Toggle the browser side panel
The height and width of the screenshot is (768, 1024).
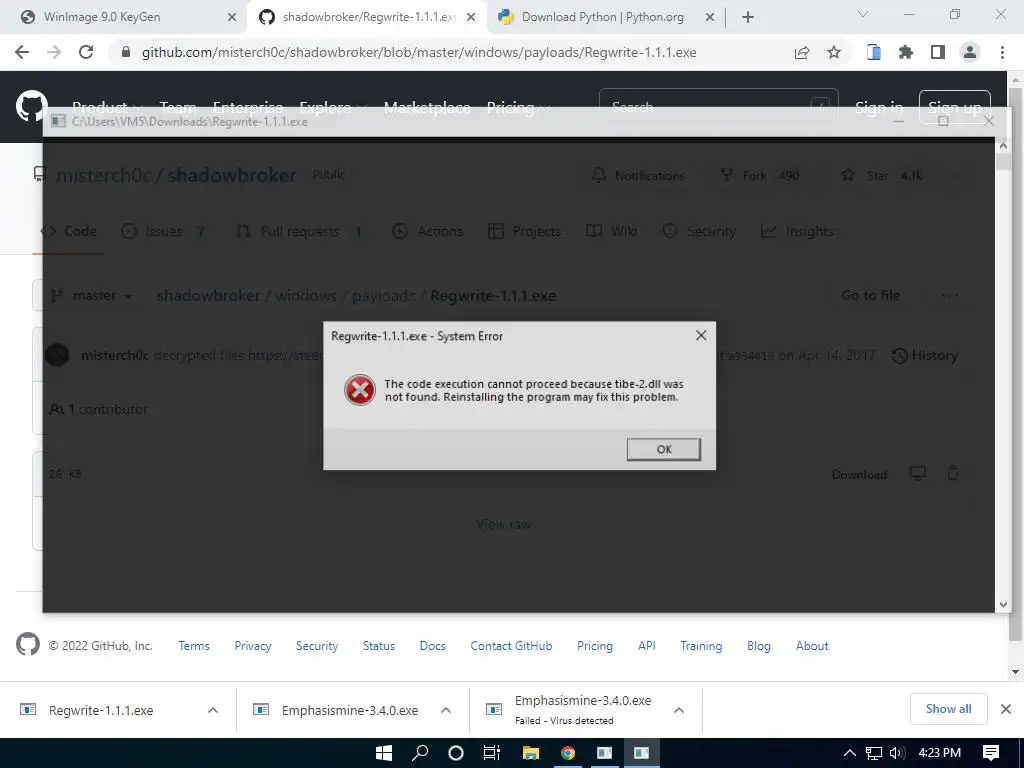click(938, 52)
